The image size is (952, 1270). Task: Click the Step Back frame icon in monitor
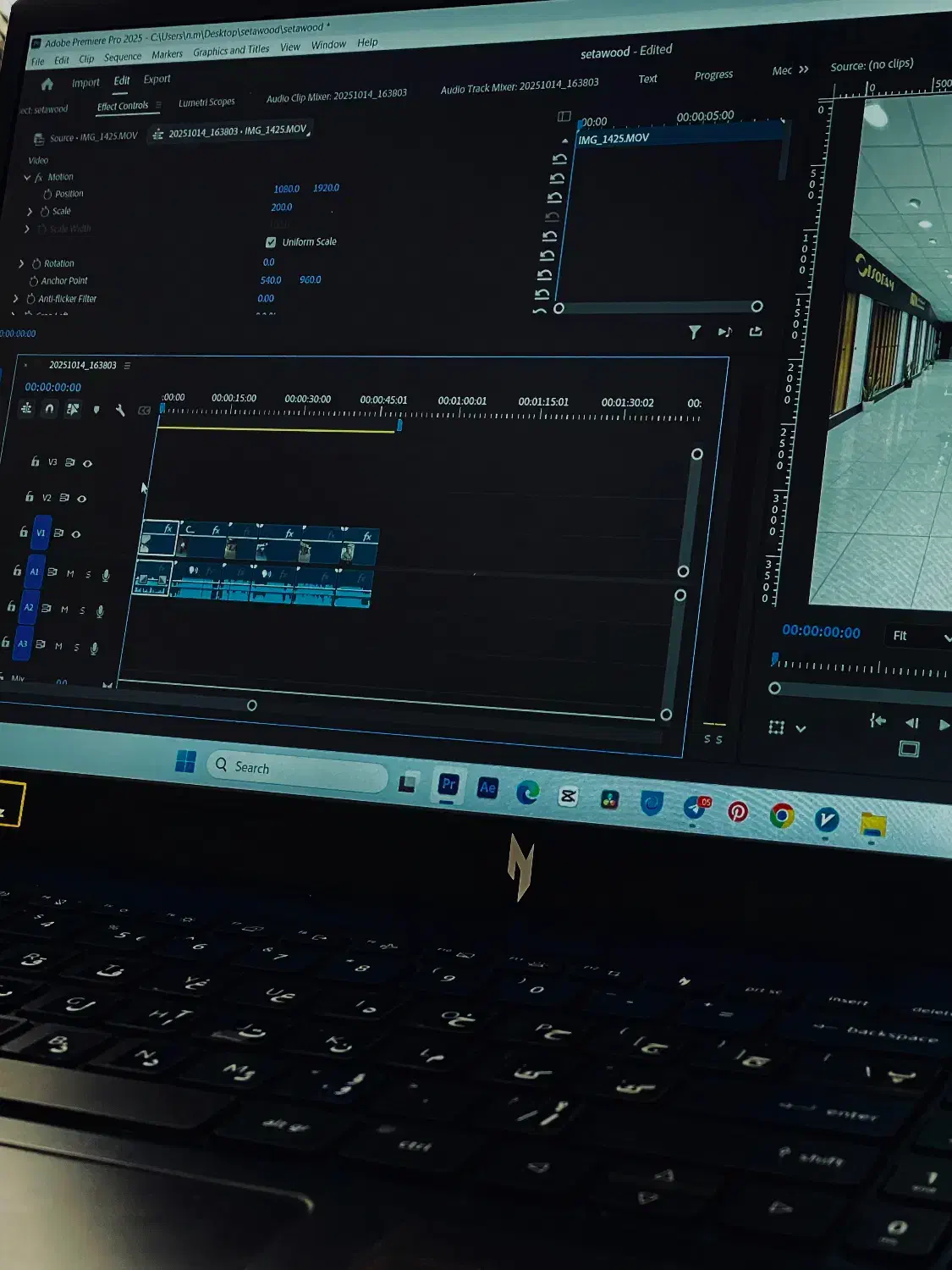pyautogui.click(x=911, y=723)
